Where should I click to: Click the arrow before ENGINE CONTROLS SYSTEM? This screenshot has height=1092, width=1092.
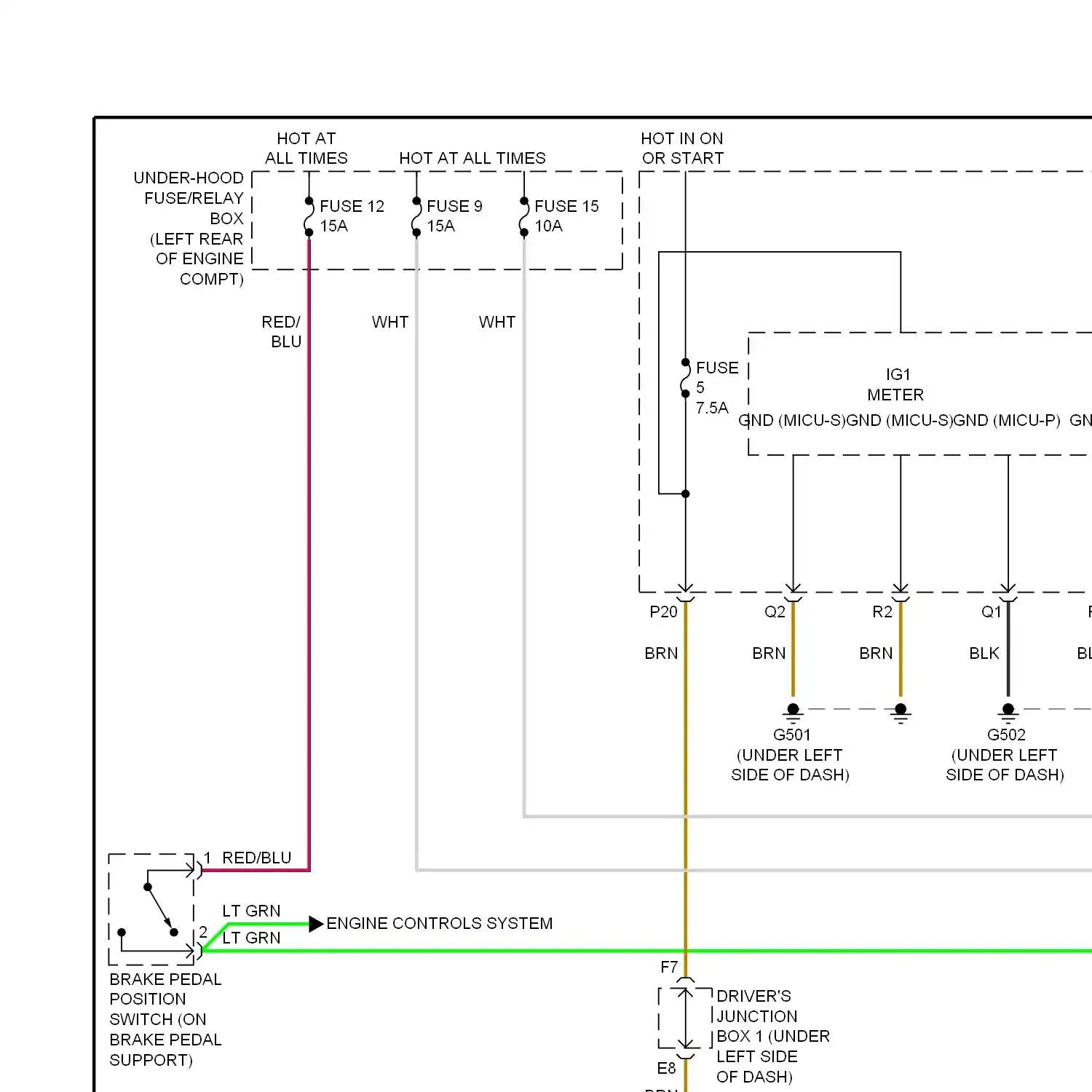[x=316, y=924]
